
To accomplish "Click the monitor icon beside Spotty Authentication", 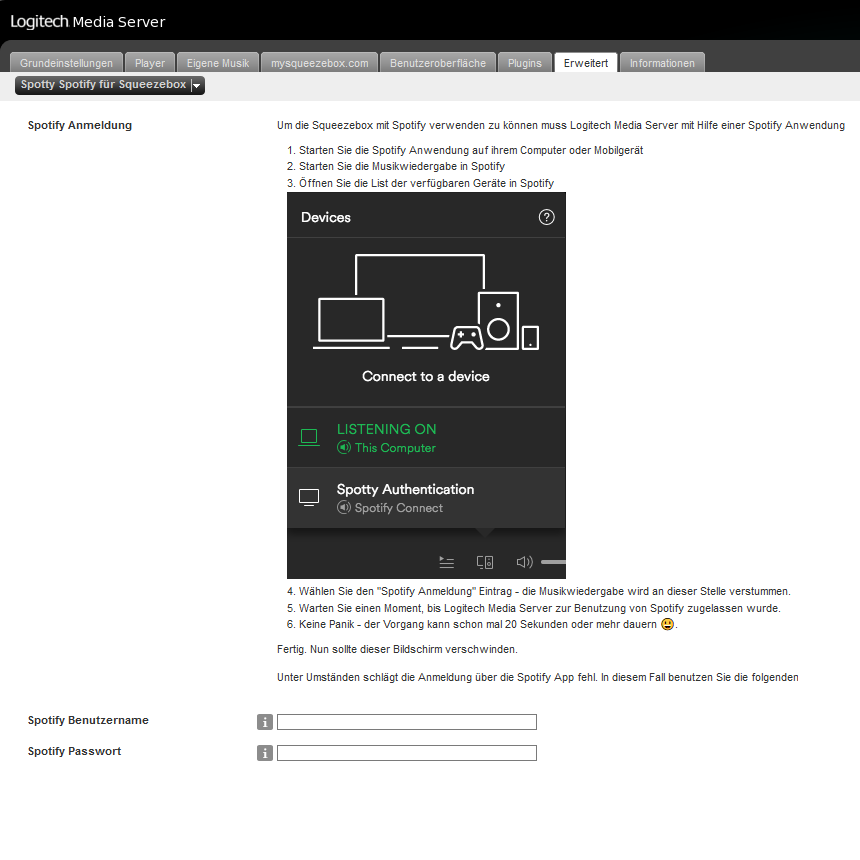I will pos(309,497).
